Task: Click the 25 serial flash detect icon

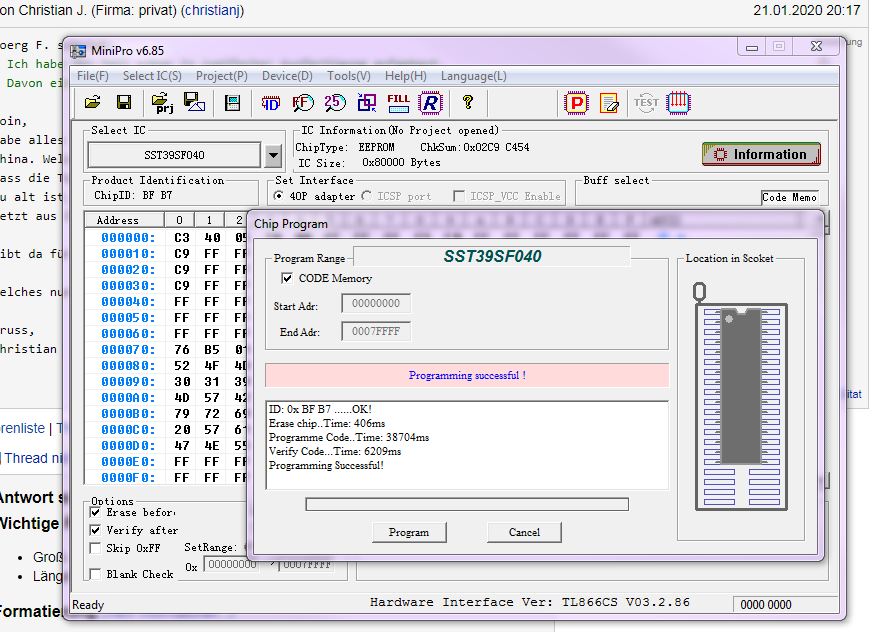Action: coord(335,103)
